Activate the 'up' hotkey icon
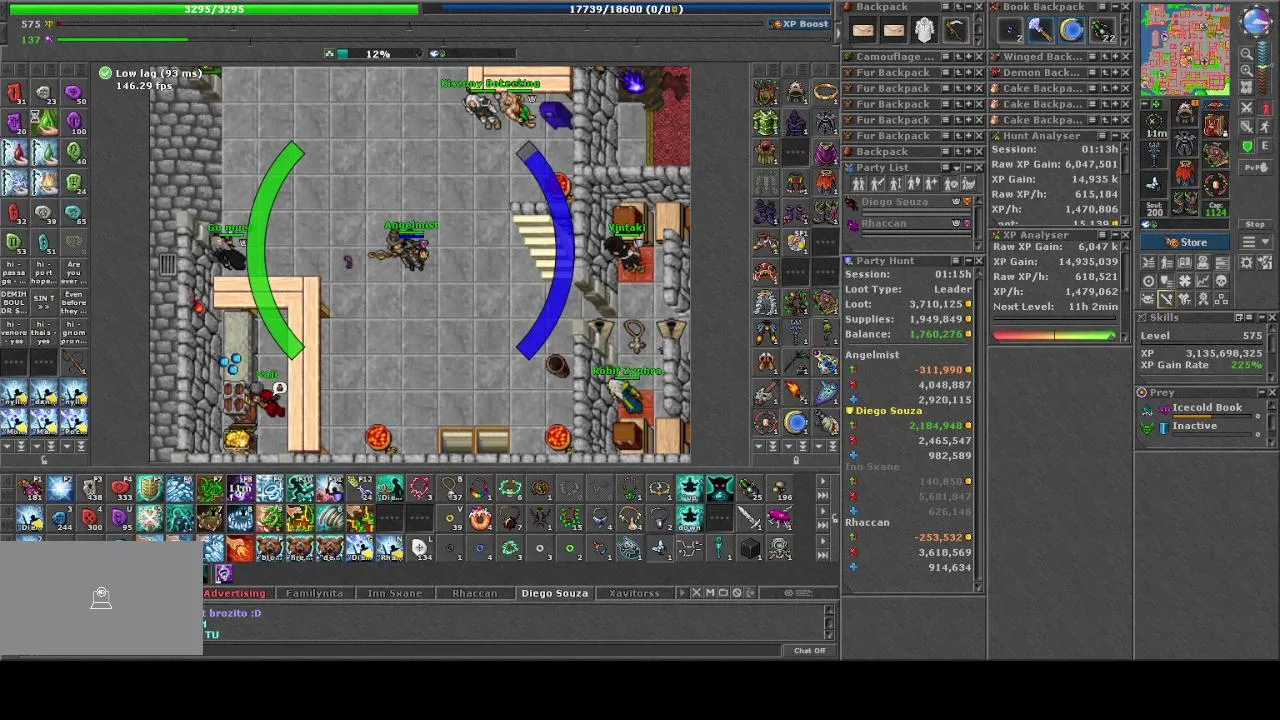The image size is (1280, 720). tap(690, 489)
